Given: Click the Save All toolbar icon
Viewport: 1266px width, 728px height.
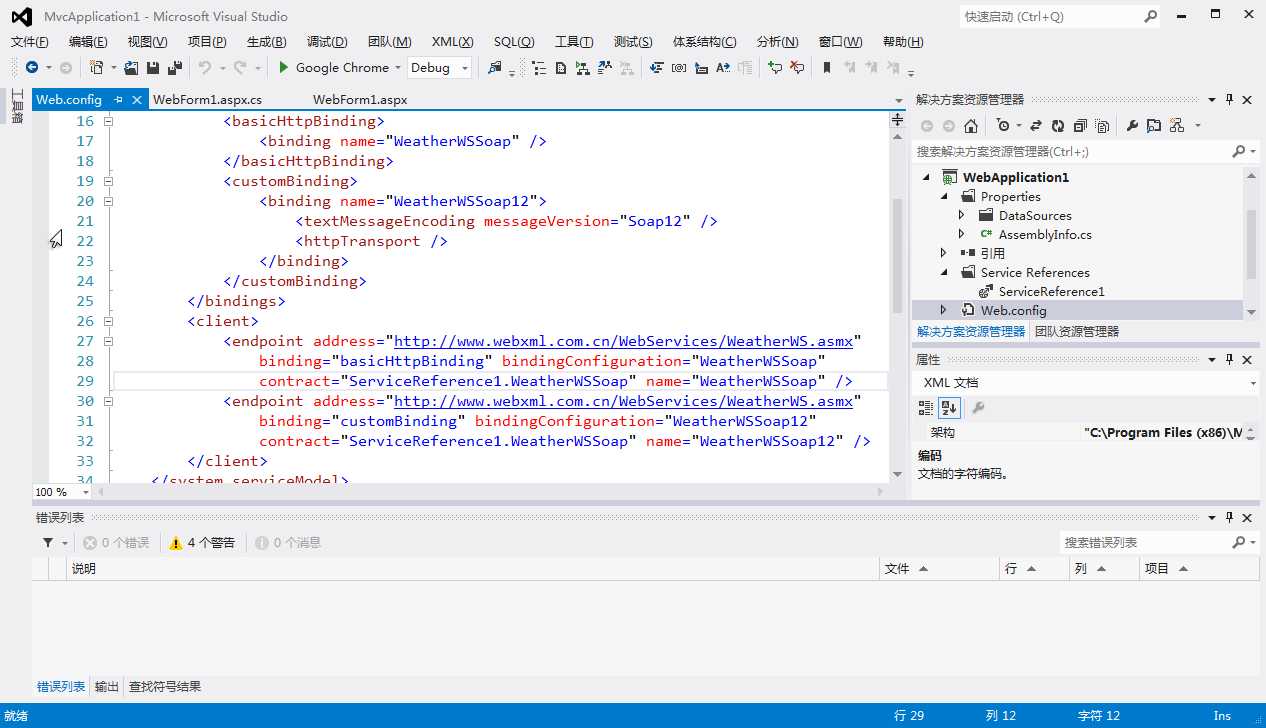Looking at the screenshot, I should [x=174, y=67].
